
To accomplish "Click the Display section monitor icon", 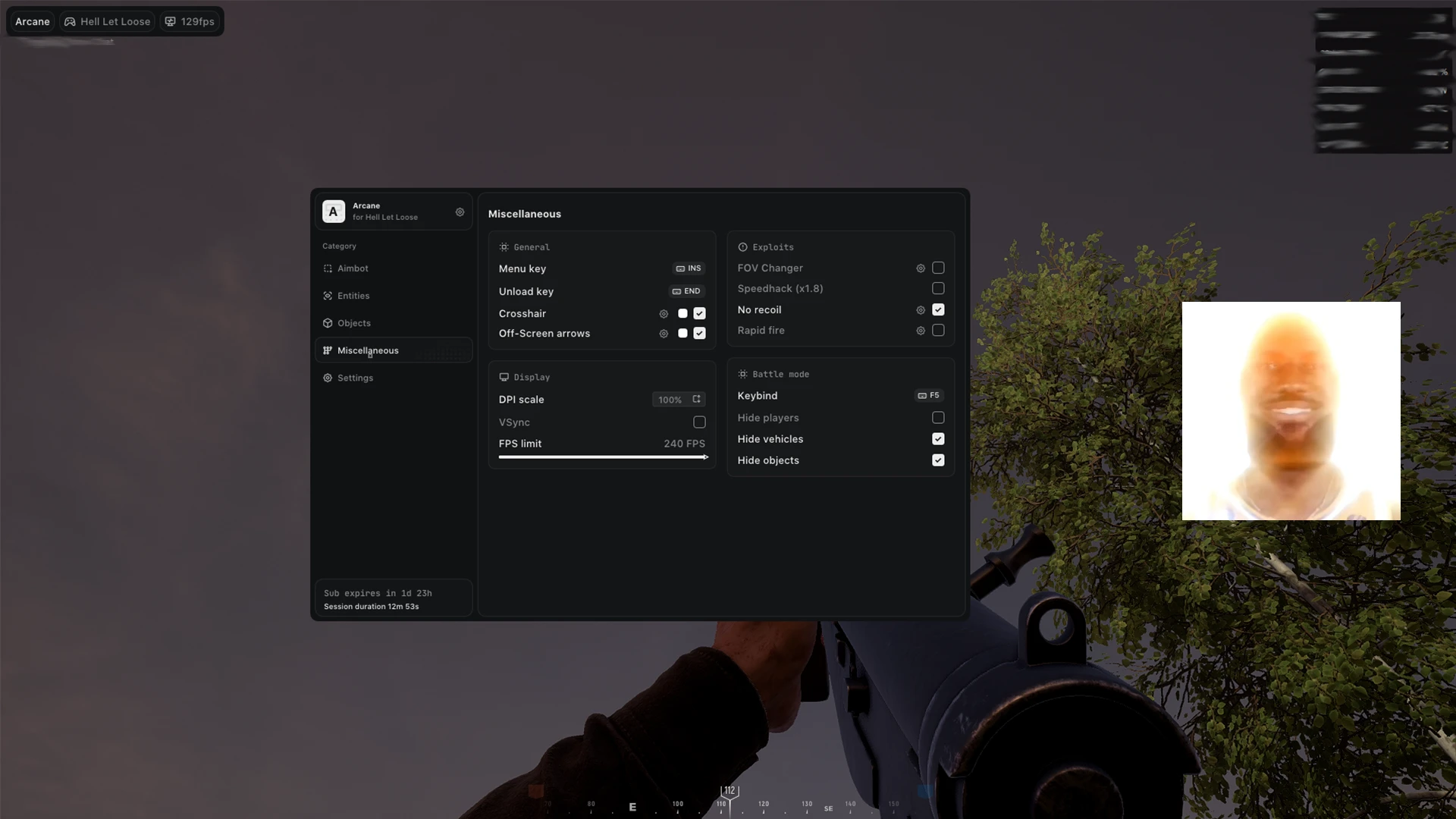I will click(x=504, y=377).
